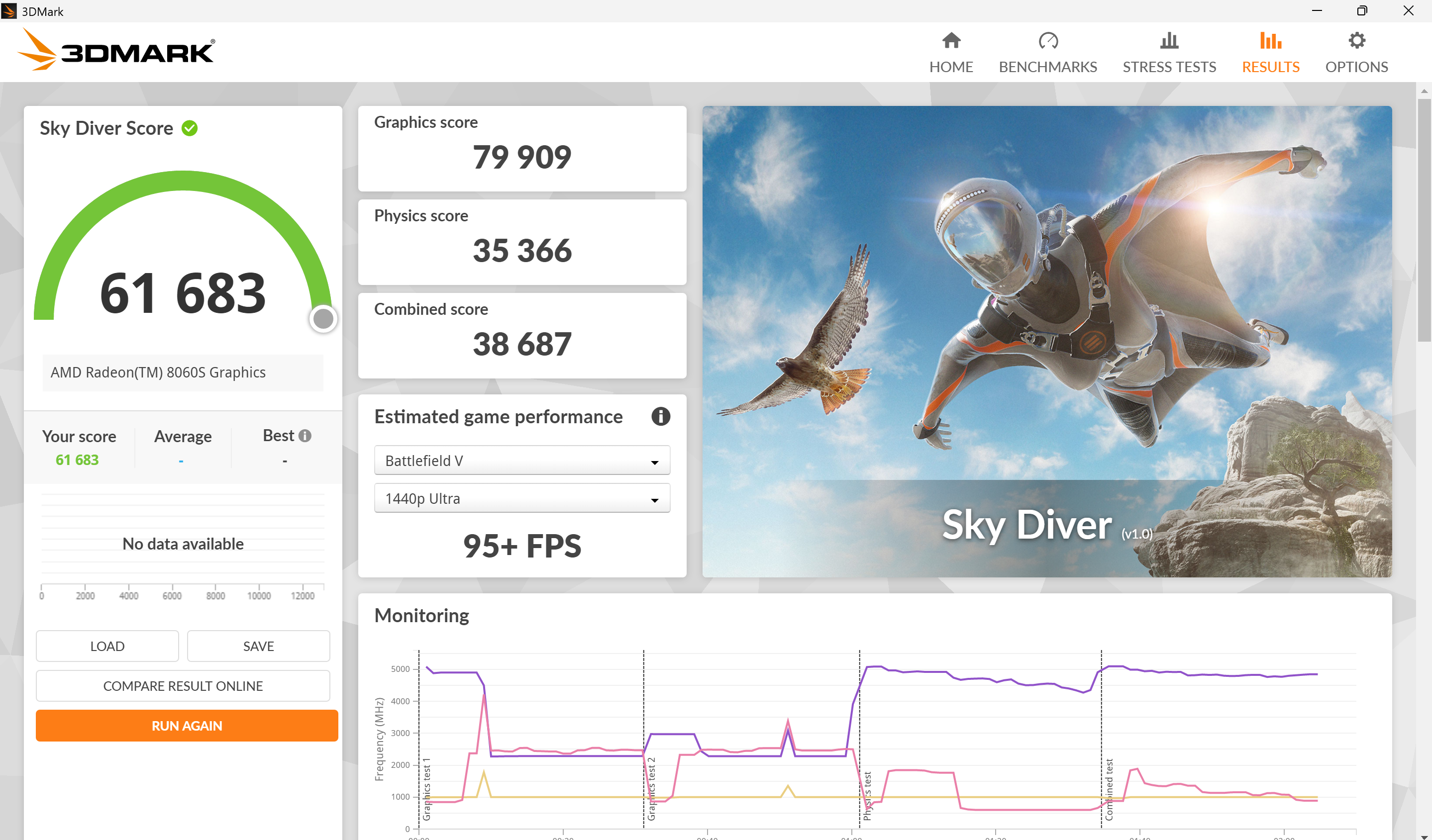Click the Home house icon
The height and width of the screenshot is (840, 1432).
pos(951,41)
